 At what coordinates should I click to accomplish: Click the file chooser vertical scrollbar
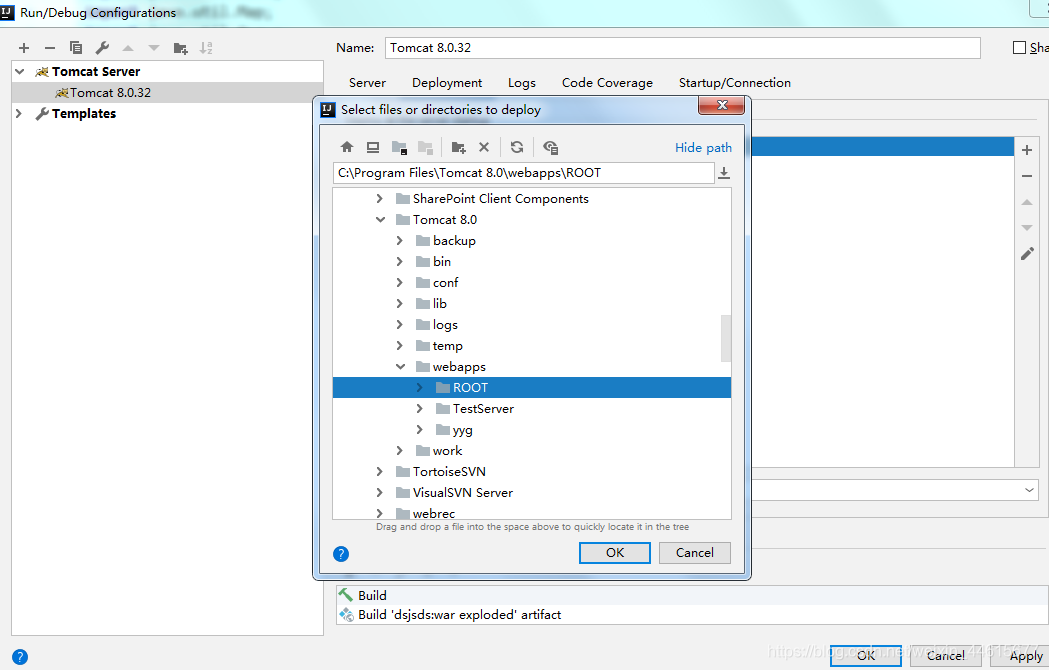(726, 338)
